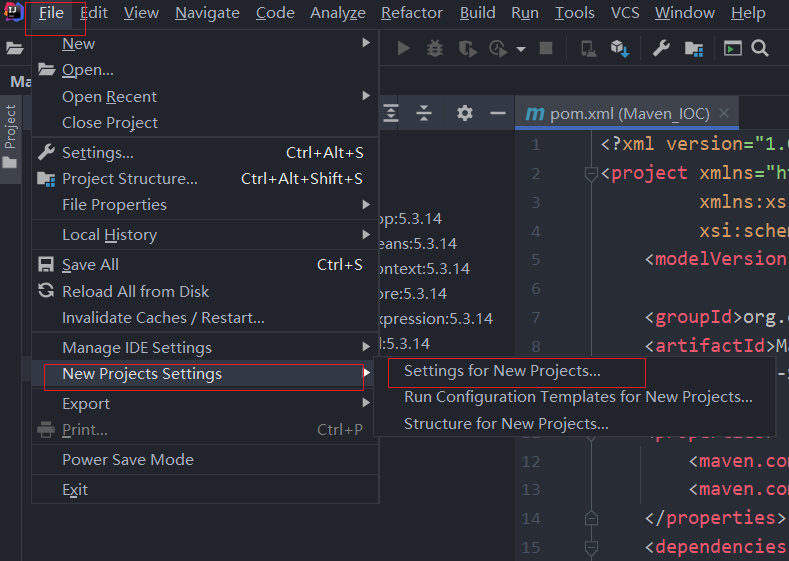Click the Debug bug icon
This screenshot has height=561, width=789.
pyautogui.click(x=435, y=48)
